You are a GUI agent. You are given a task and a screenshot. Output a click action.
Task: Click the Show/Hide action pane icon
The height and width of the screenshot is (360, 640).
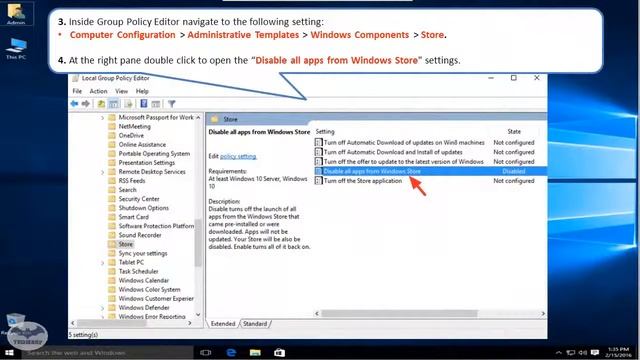click(156, 104)
